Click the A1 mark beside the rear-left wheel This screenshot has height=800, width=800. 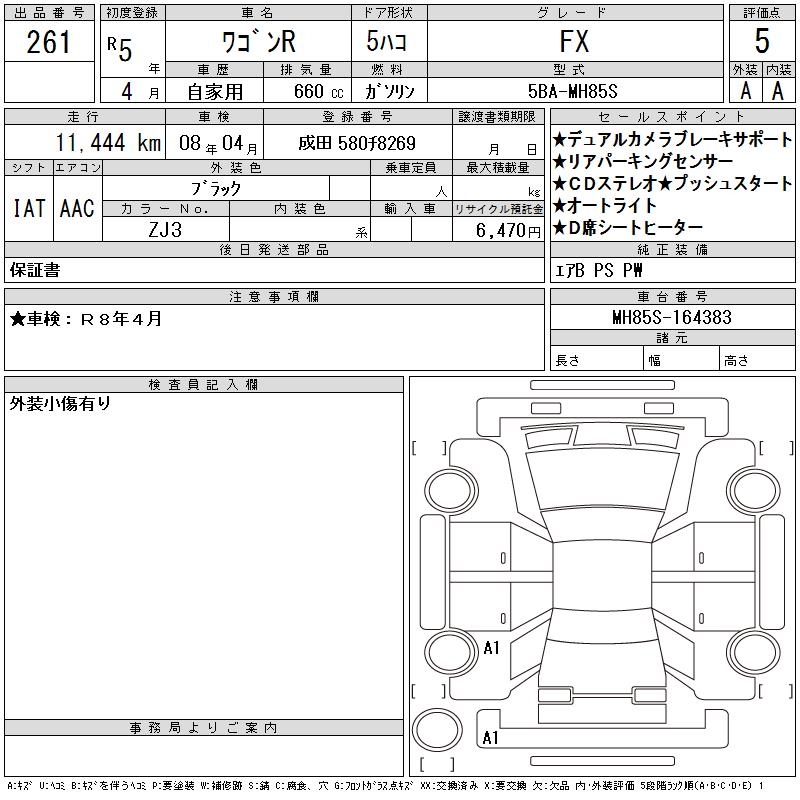[x=491, y=648]
